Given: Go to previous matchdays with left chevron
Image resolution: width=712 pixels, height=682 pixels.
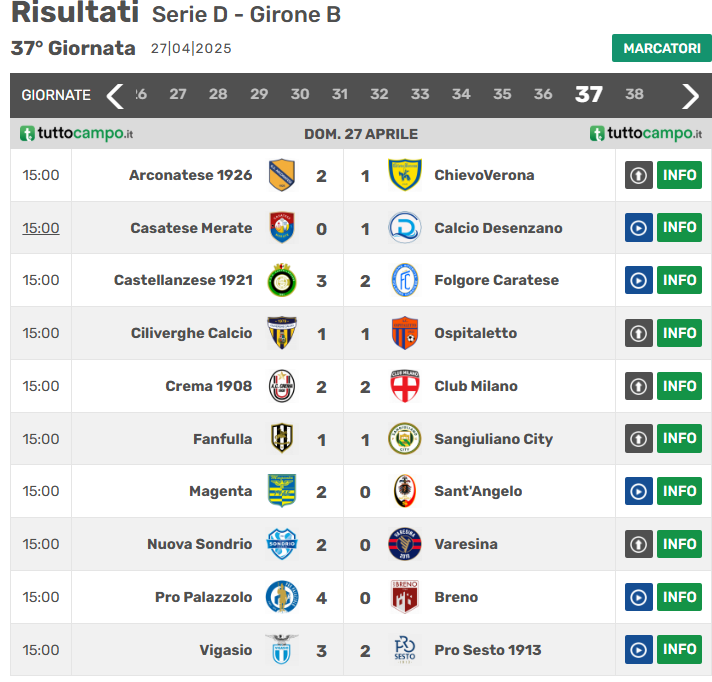Looking at the screenshot, I should coord(115,95).
